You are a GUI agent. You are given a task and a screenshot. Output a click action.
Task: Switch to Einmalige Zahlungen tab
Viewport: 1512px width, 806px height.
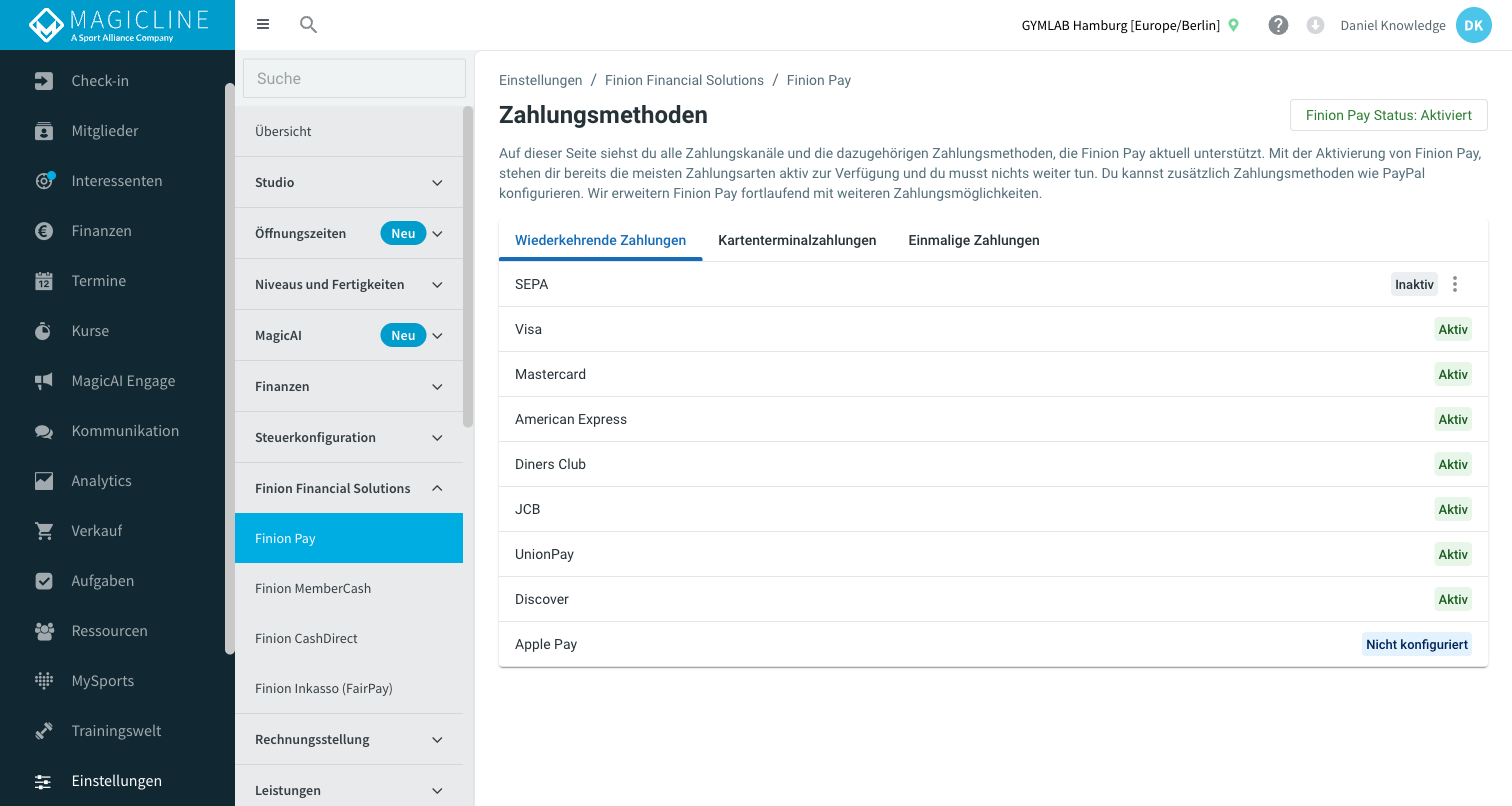(x=974, y=240)
